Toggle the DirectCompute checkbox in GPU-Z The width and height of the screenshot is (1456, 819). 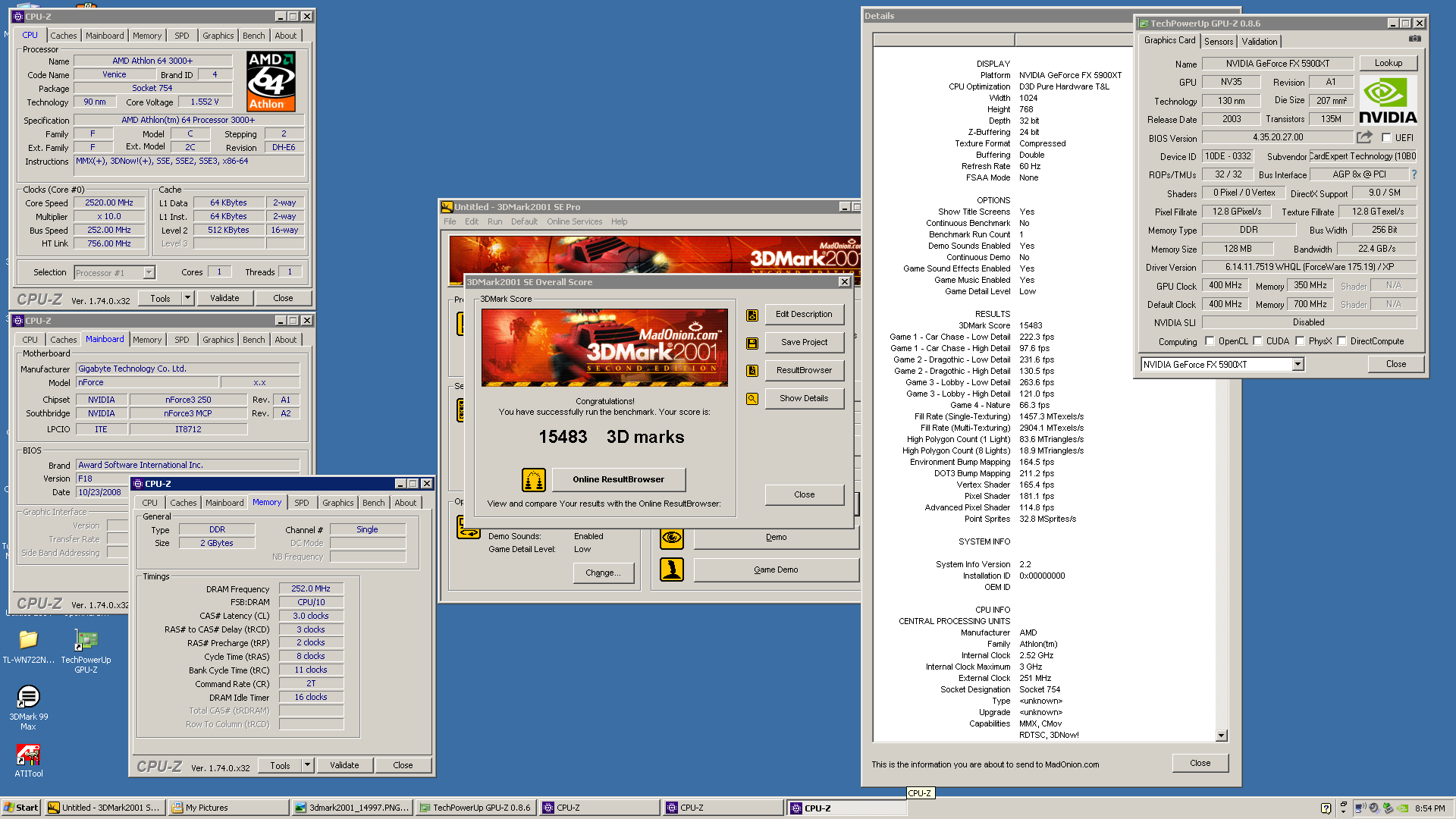click(x=1341, y=341)
